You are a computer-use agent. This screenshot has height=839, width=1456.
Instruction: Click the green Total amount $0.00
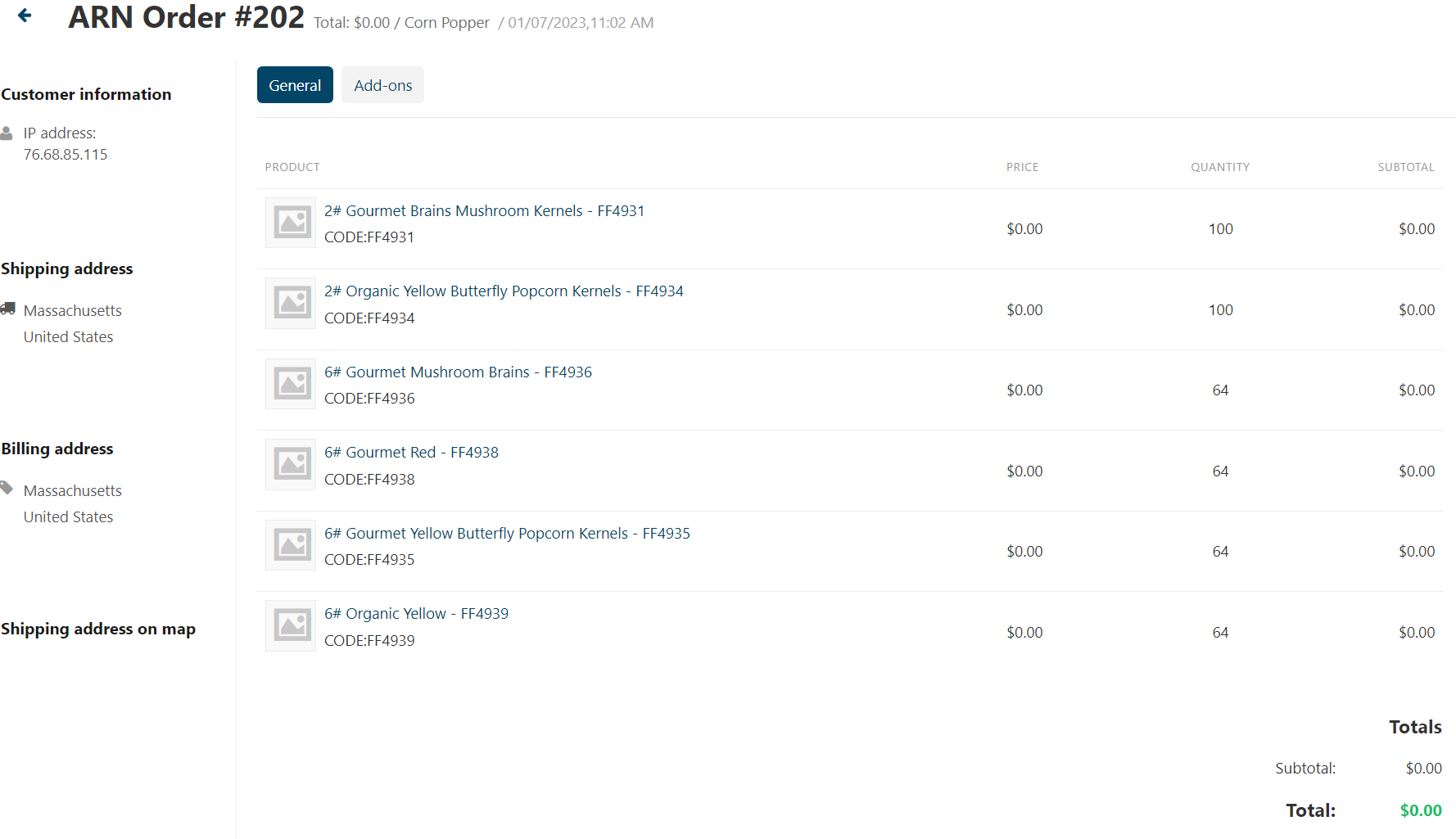coord(1420,810)
